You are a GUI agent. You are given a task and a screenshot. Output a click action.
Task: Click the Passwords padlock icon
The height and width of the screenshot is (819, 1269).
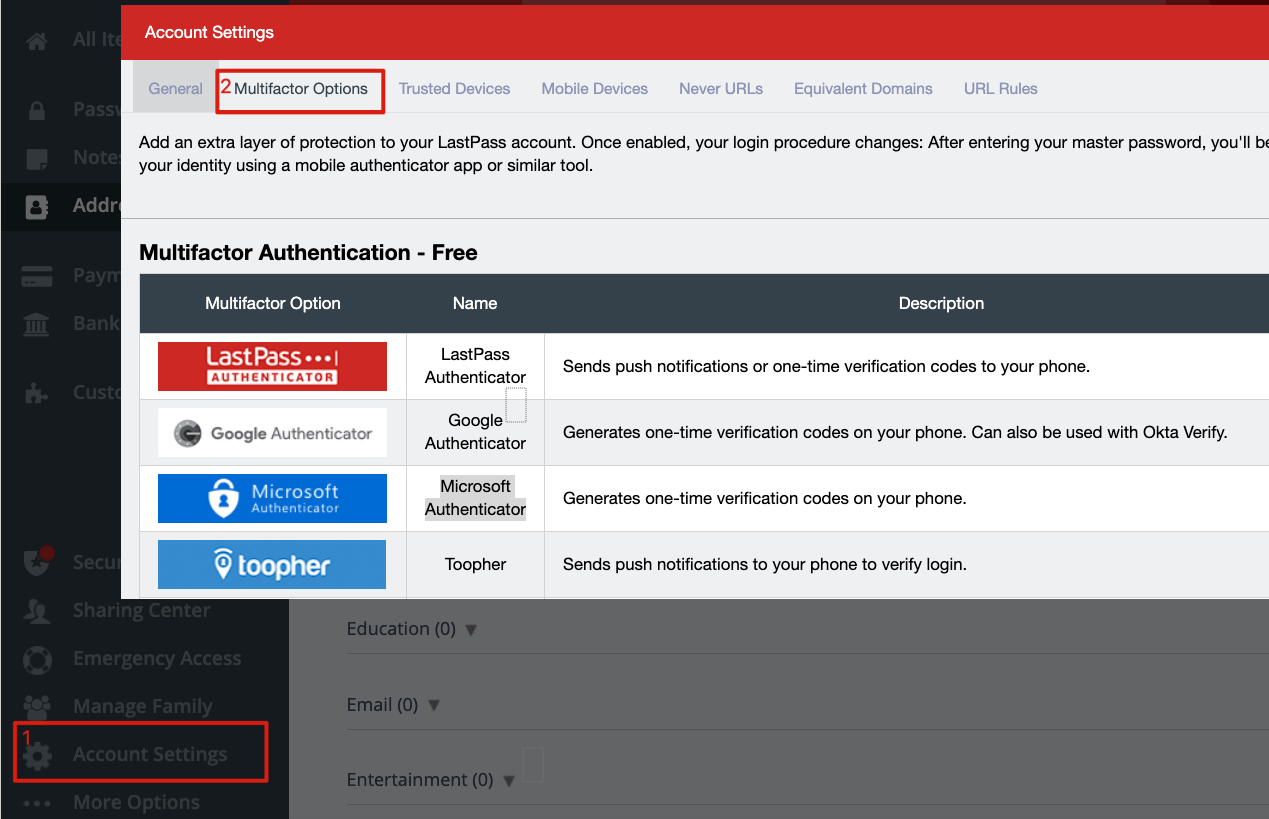37,110
